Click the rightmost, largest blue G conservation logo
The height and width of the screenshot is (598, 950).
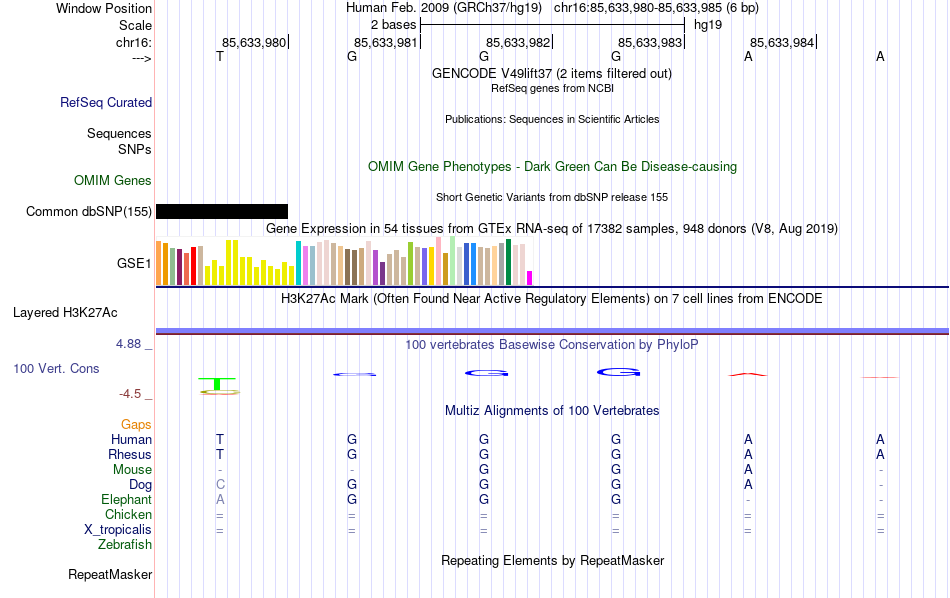click(619, 372)
